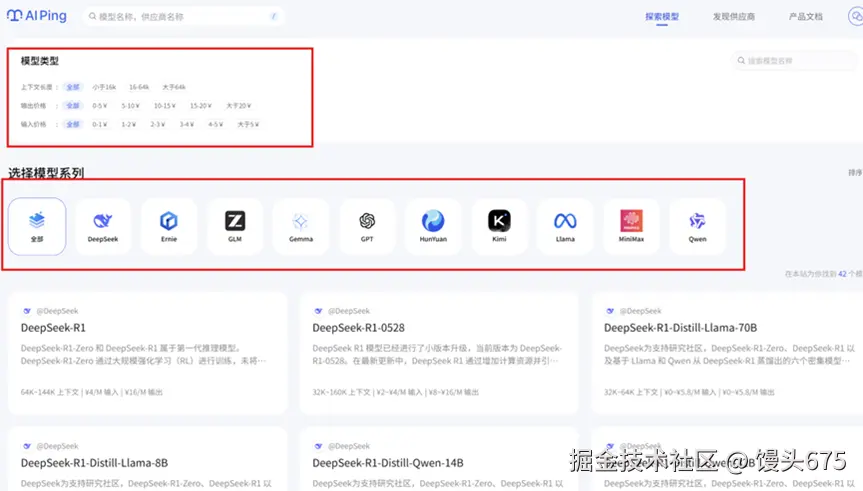Filter output price to 15-20¥
The height and width of the screenshot is (491, 863).
pyautogui.click(x=201, y=106)
